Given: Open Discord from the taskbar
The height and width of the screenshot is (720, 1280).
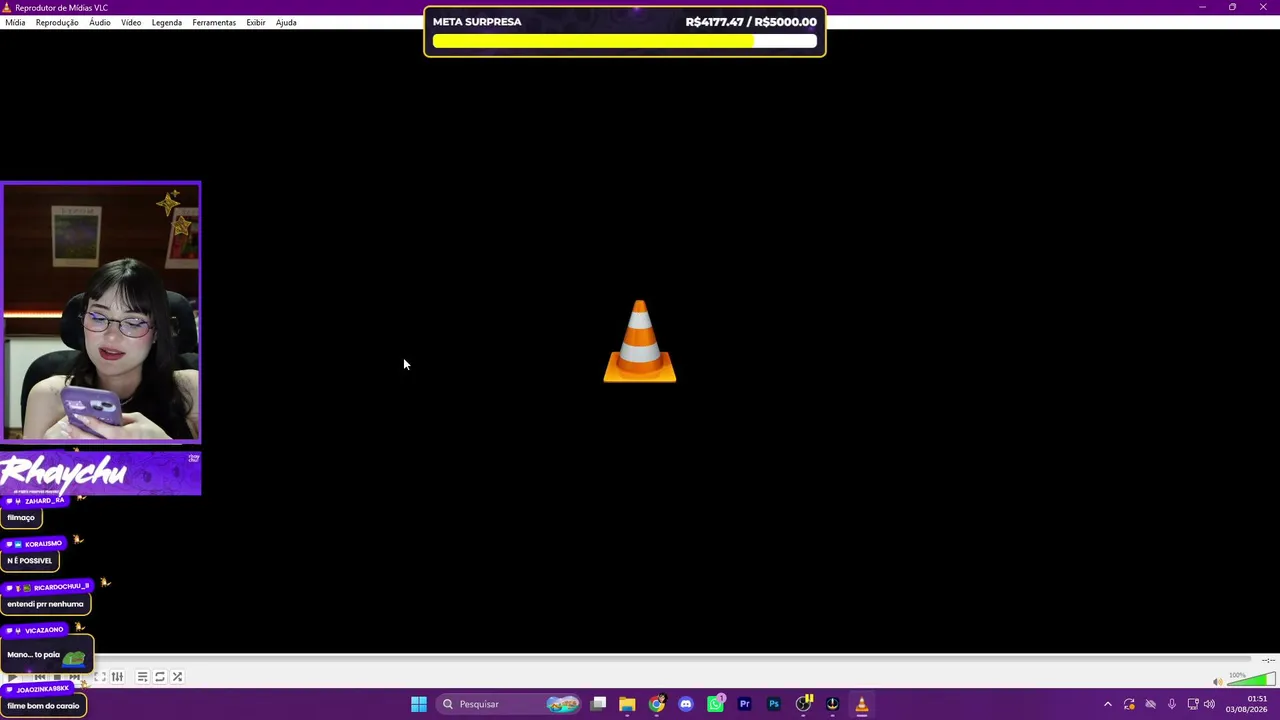Looking at the screenshot, I should [685, 704].
